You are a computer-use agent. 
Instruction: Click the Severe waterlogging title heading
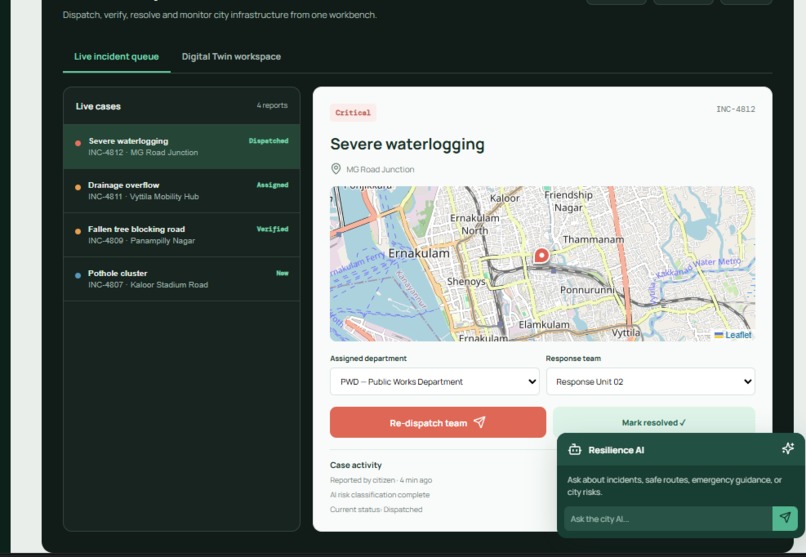click(407, 144)
